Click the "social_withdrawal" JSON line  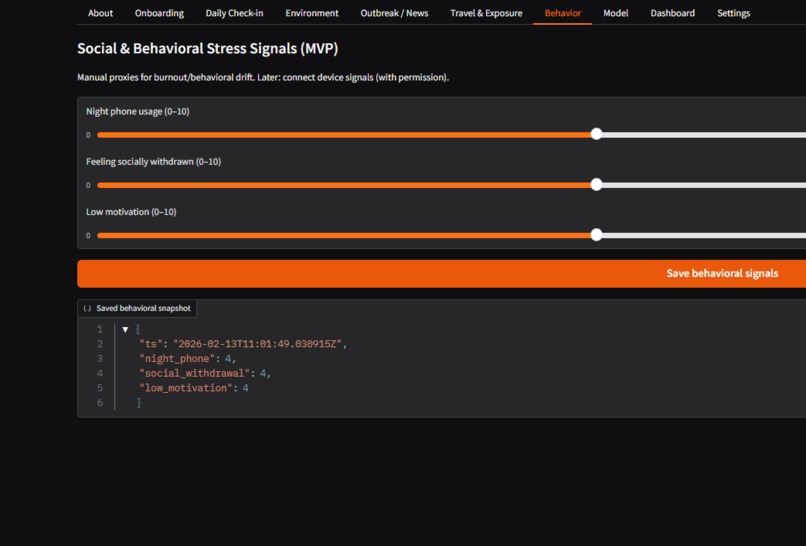point(205,373)
